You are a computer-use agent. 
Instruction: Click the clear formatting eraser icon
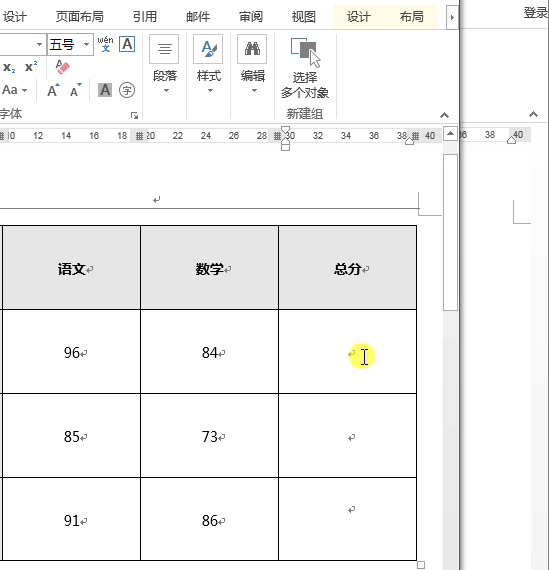click(x=62, y=67)
